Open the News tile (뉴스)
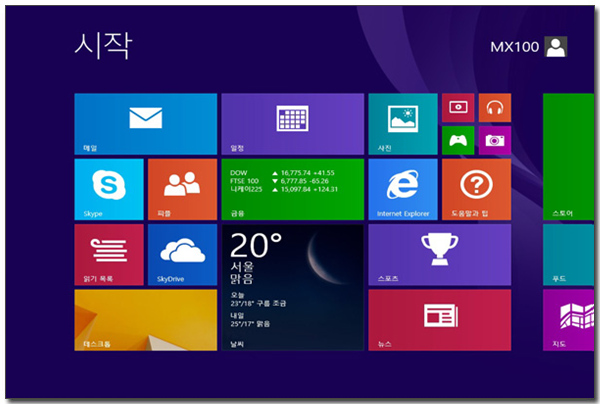 click(x=440, y=320)
